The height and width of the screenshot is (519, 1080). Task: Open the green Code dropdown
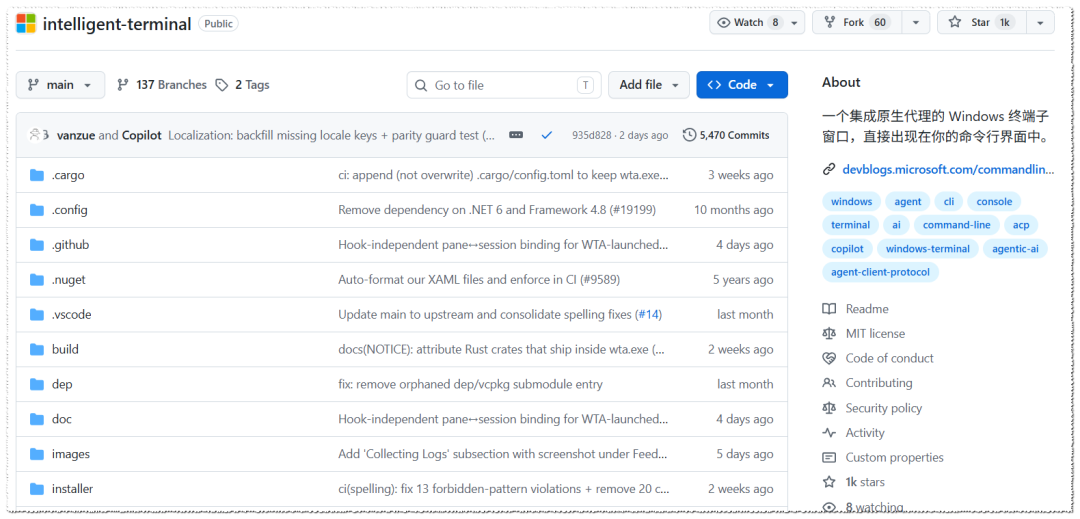[x=742, y=85]
